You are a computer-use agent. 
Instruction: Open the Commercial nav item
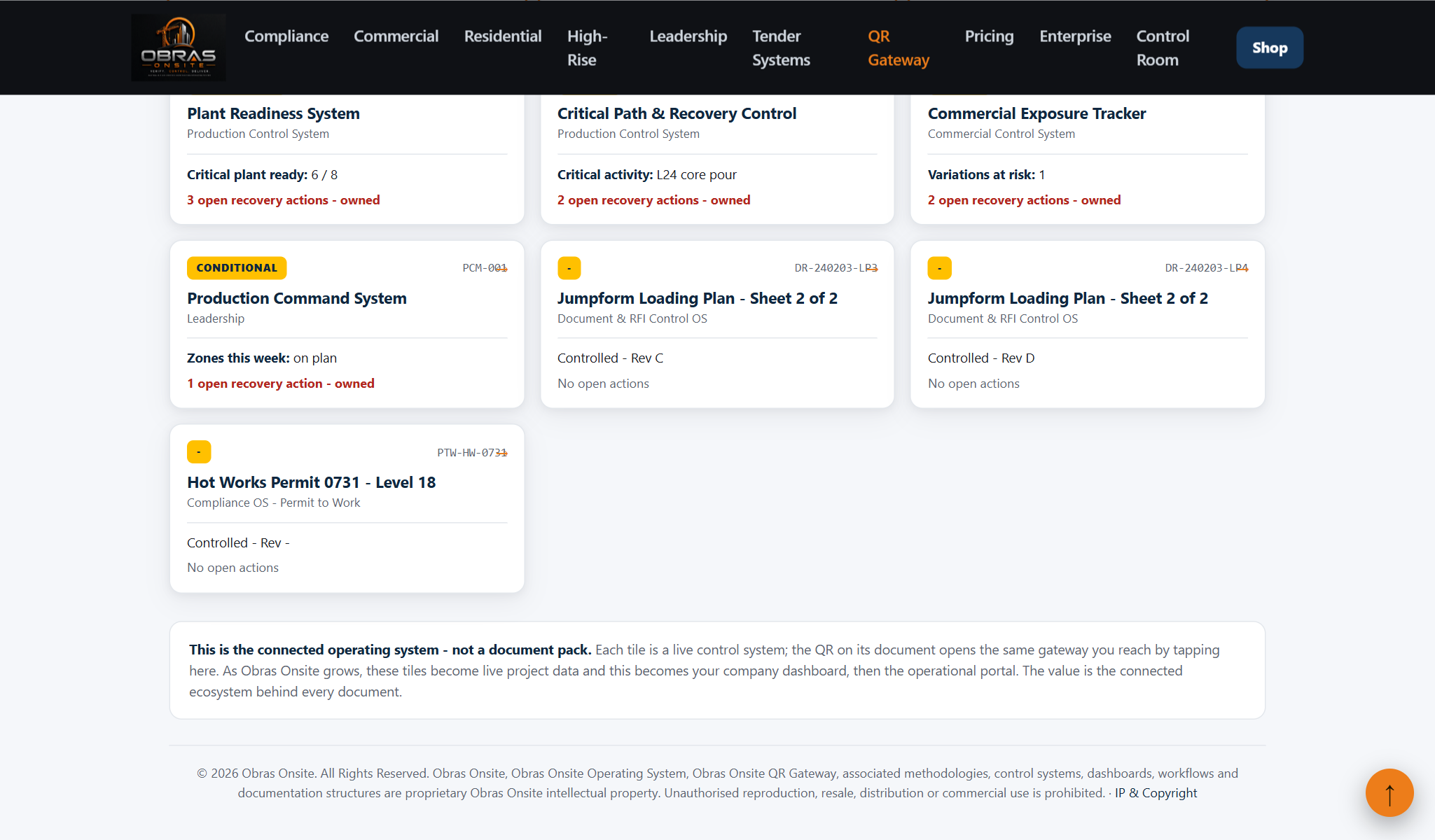tap(396, 36)
